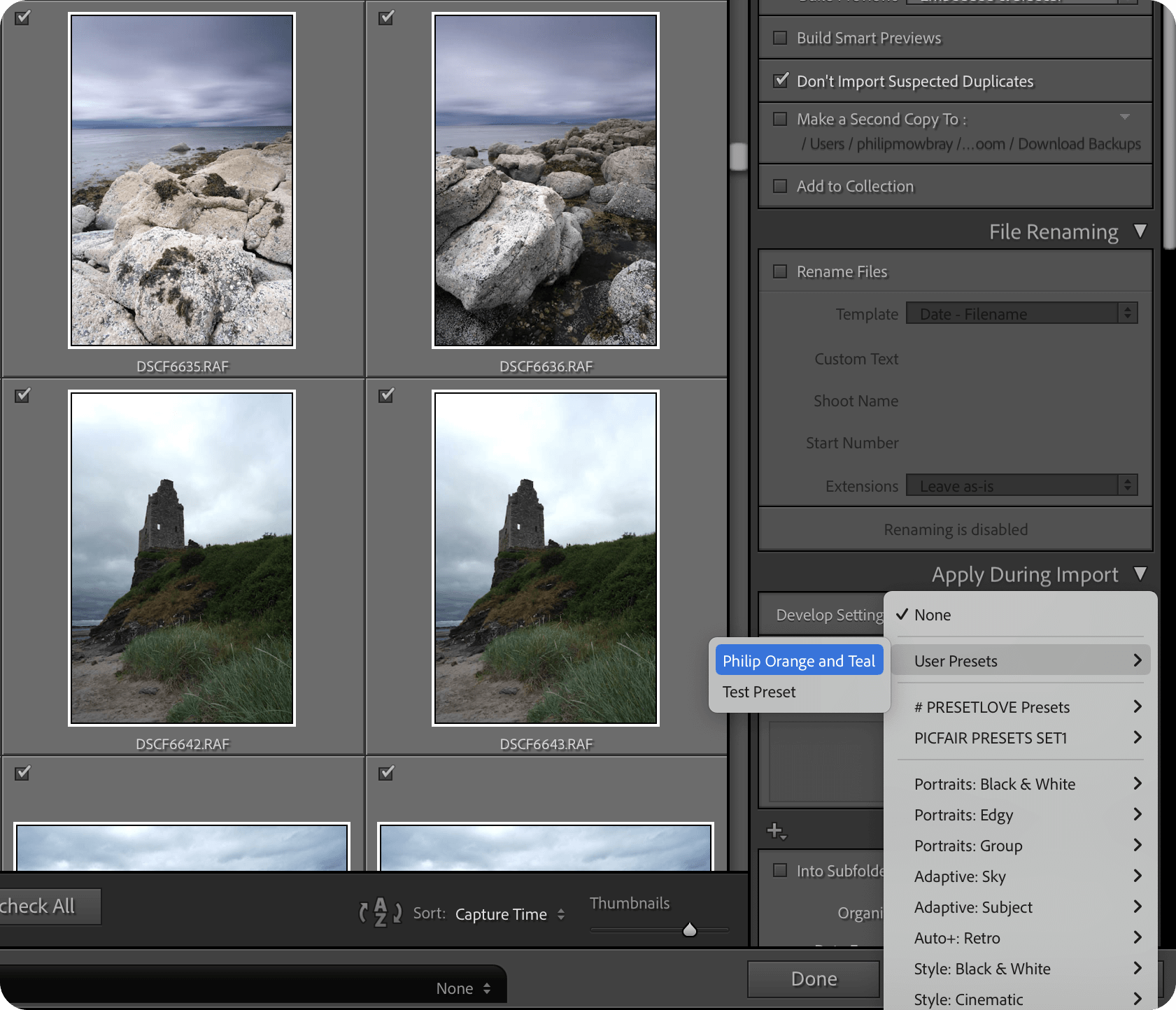
Task: Select the DSCF6643.RAF castle thumbnail
Action: point(546,558)
